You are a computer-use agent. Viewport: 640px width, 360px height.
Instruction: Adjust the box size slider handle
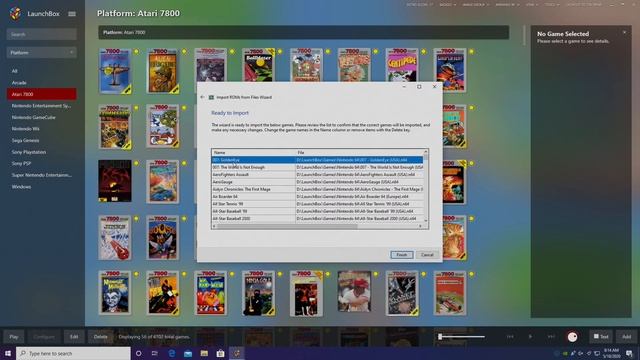click(440, 337)
